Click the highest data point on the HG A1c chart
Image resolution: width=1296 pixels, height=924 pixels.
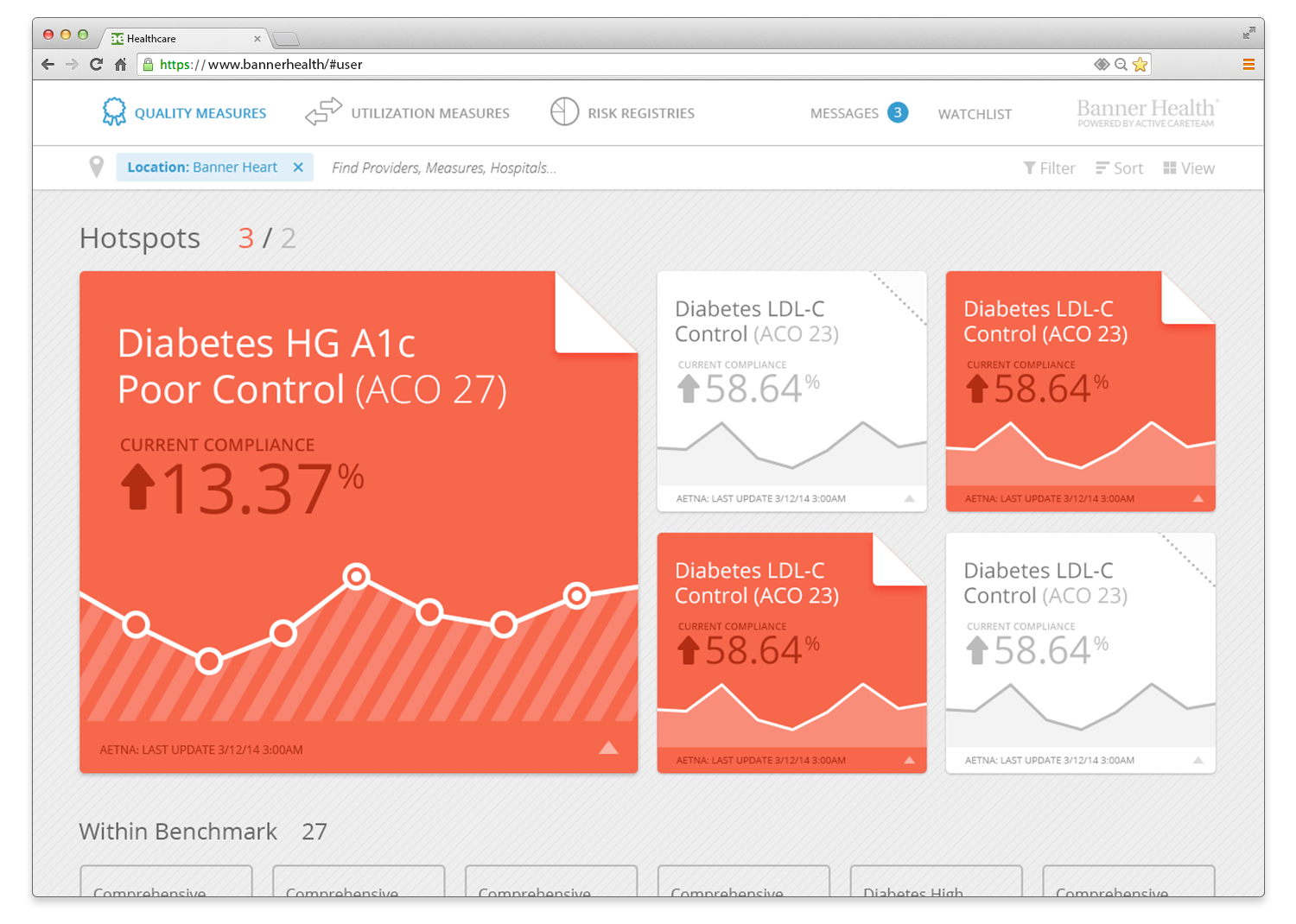(x=356, y=576)
